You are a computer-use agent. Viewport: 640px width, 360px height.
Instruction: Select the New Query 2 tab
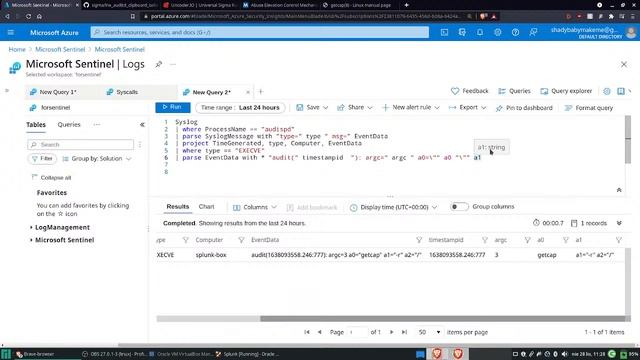coord(211,92)
